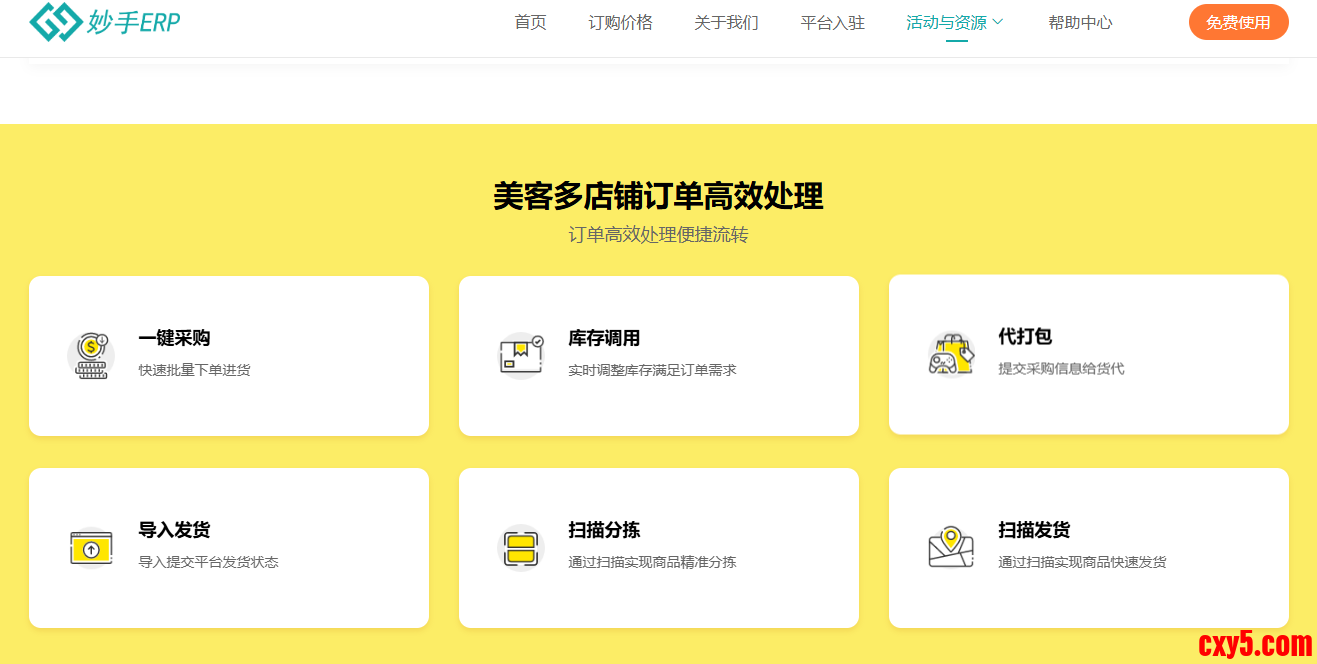Open the 平台入驻 nav item
The image size is (1317, 664).
click(x=832, y=23)
